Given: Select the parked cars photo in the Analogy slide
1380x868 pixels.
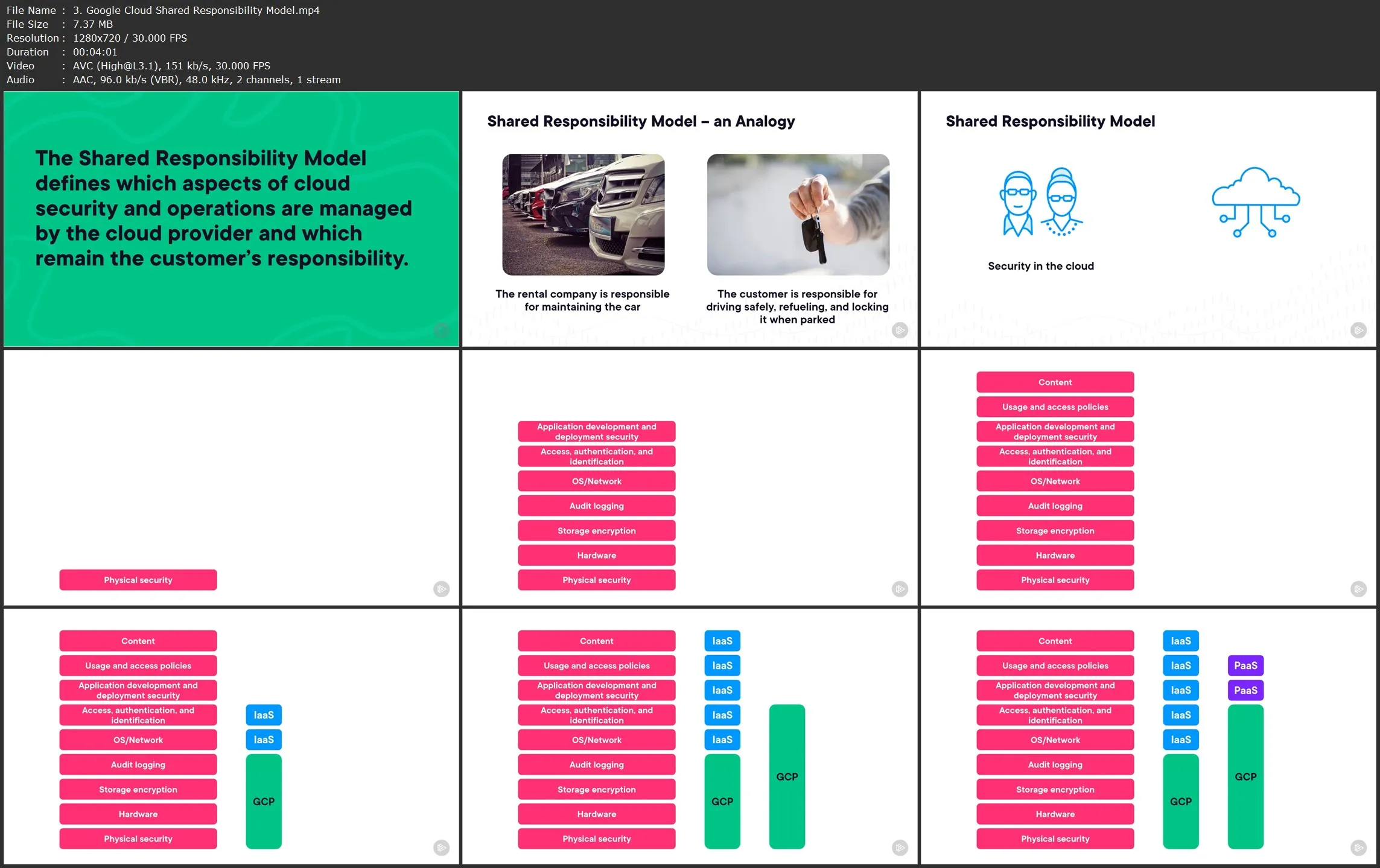Looking at the screenshot, I should pos(583,214).
